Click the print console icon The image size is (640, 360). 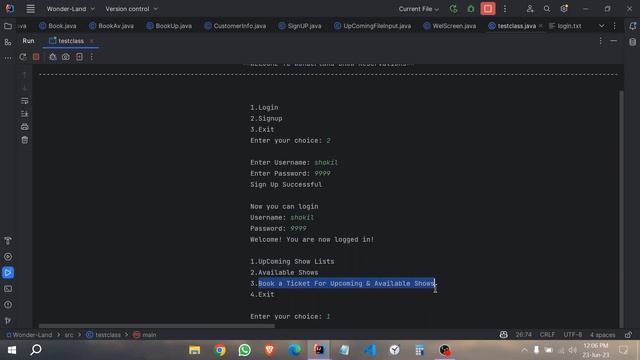coord(24,127)
